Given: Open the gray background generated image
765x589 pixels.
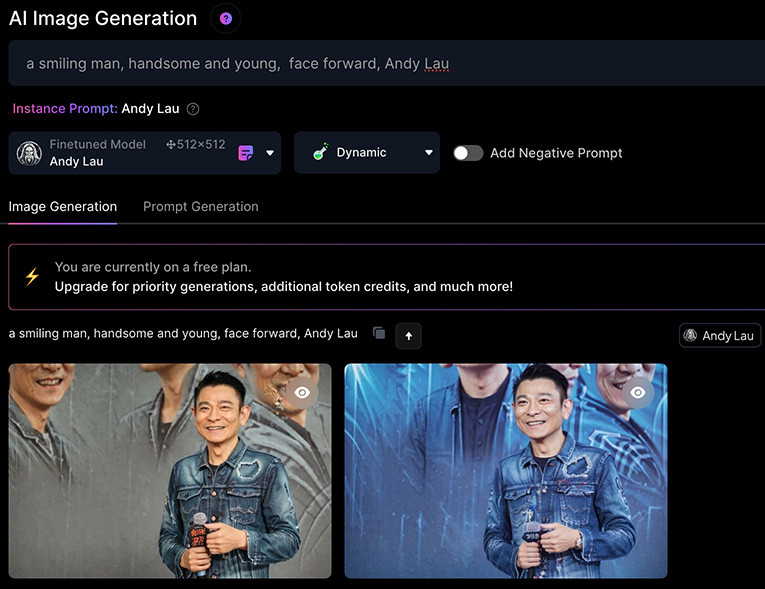Looking at the screenshot, I should click(x=170, y=471).
